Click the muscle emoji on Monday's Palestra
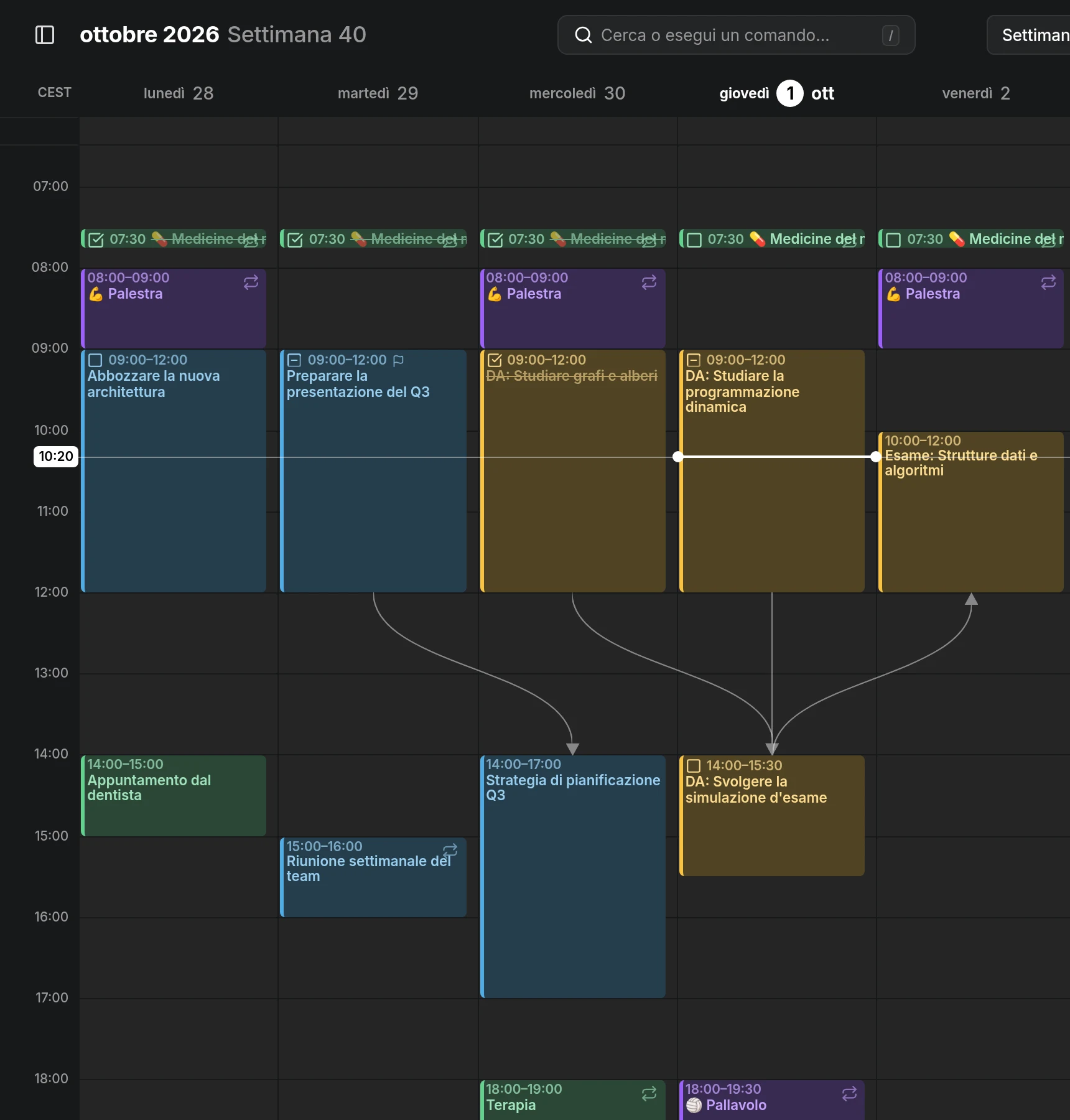Screen dimensions: 1070x1120 [96, 294]
